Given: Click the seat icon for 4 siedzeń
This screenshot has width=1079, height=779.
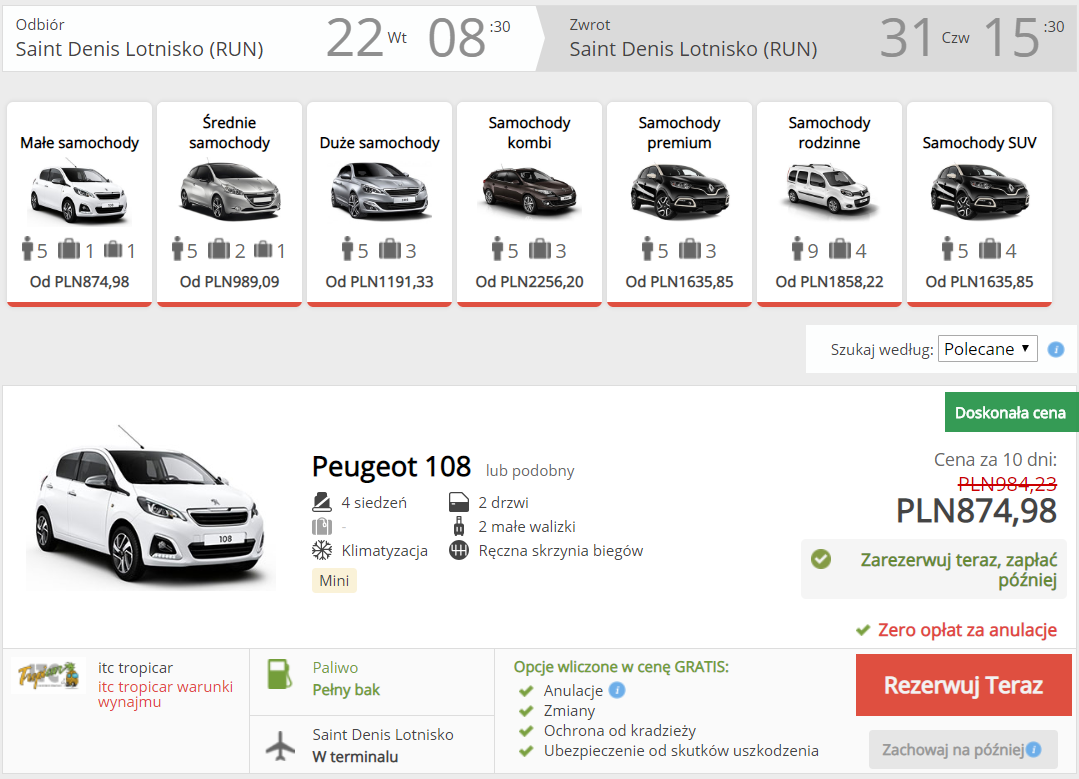Looking at the screenshot, I should click(321, 502).
